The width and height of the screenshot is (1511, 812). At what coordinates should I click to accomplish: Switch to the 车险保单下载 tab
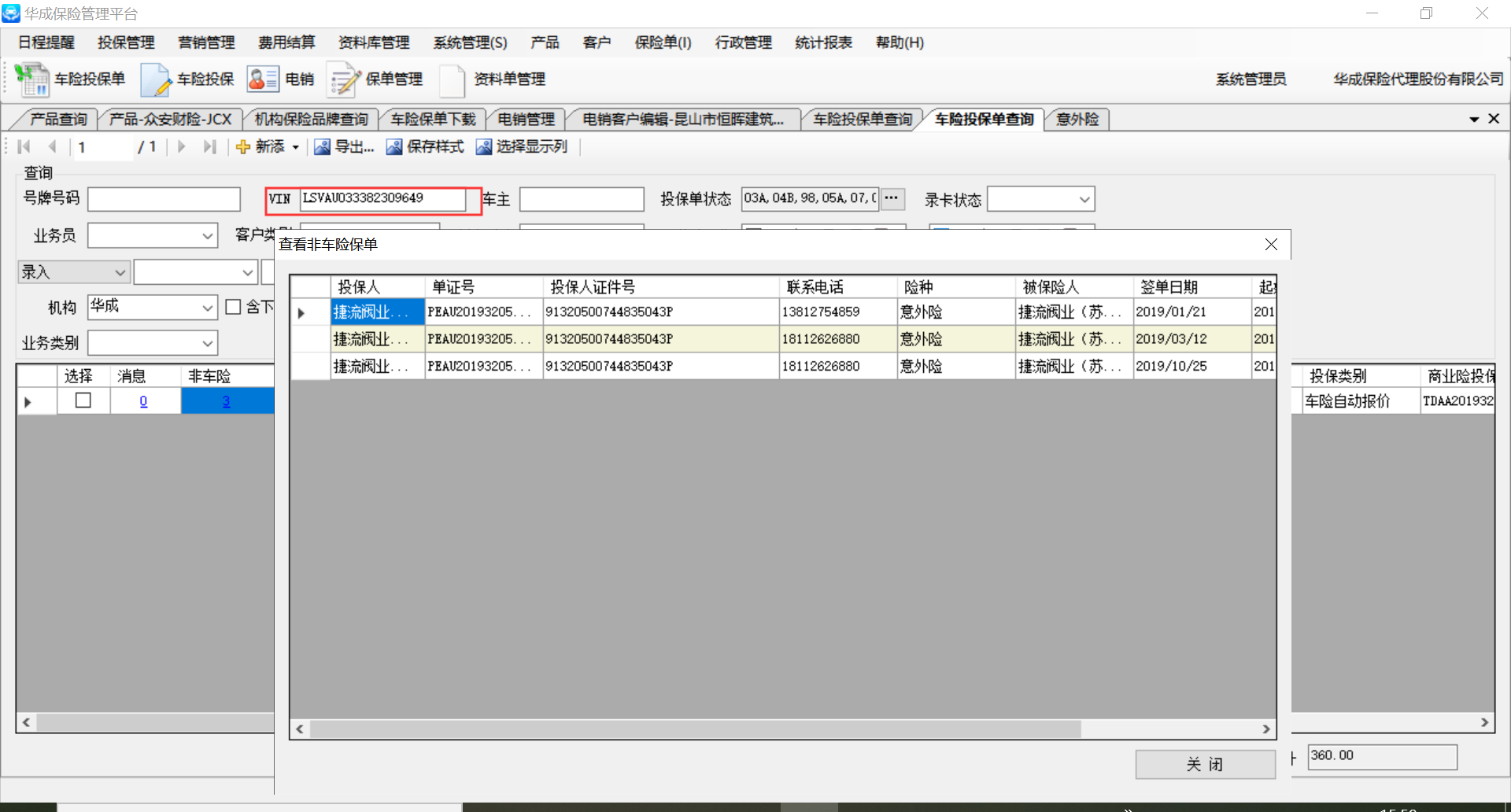click(x=433, y=119)
